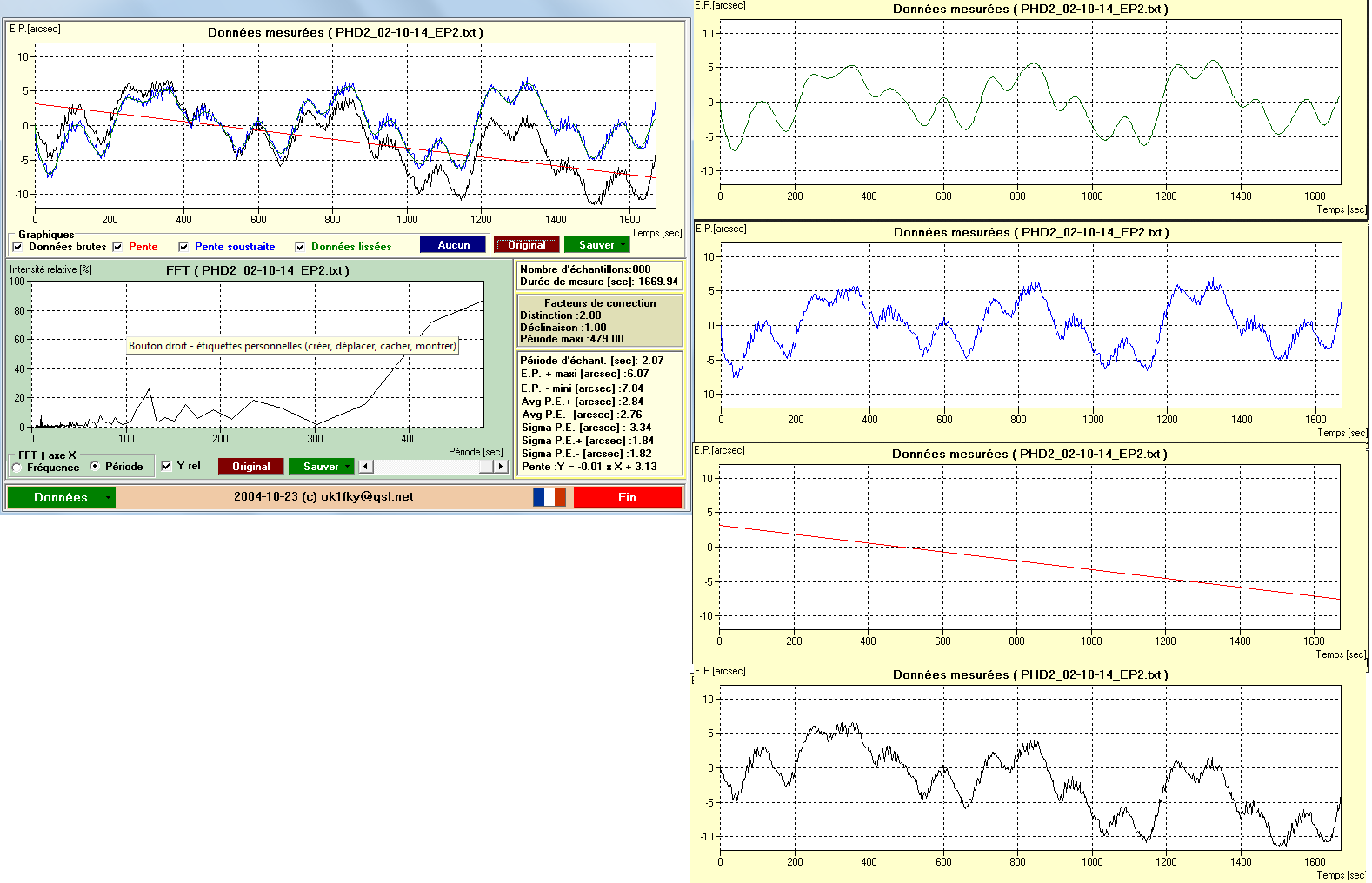Click 'Pente :Y = -0.01 x X + 3.13' line
Viewport: 1372px width, 883px height.
589,467
